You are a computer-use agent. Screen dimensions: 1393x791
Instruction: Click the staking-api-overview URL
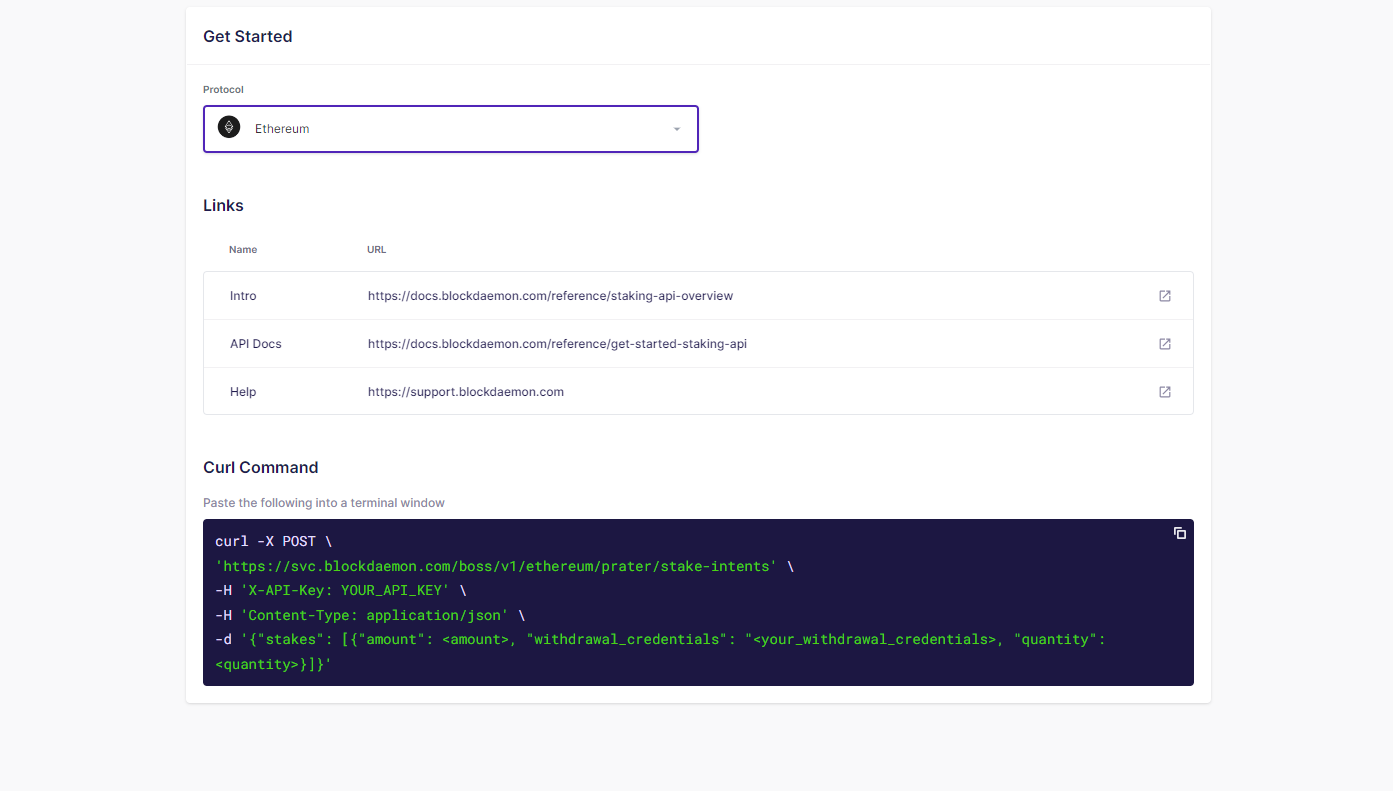[x=550, y=296]
